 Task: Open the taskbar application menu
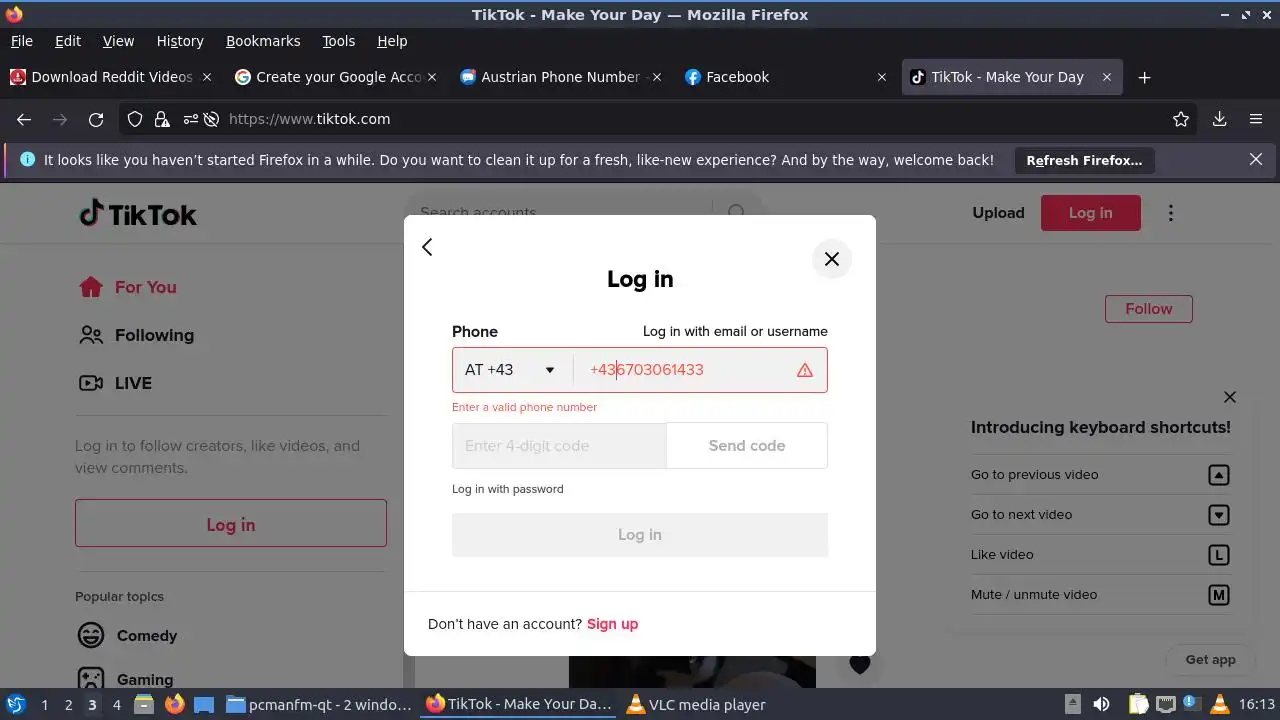pyautogui.click(x=16, y=704)
